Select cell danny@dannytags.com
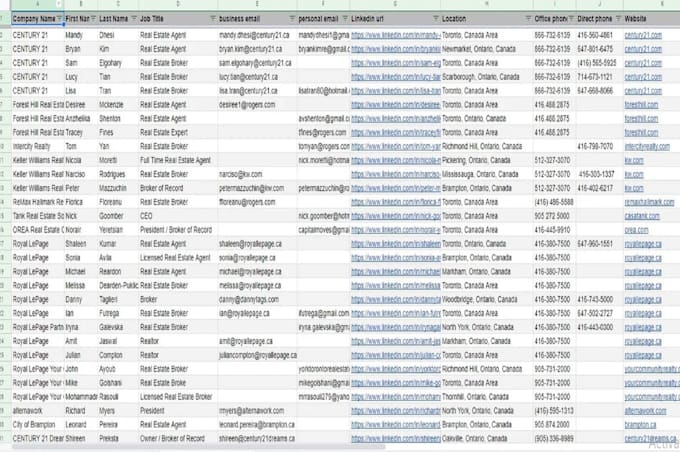 tap(257, 299)
